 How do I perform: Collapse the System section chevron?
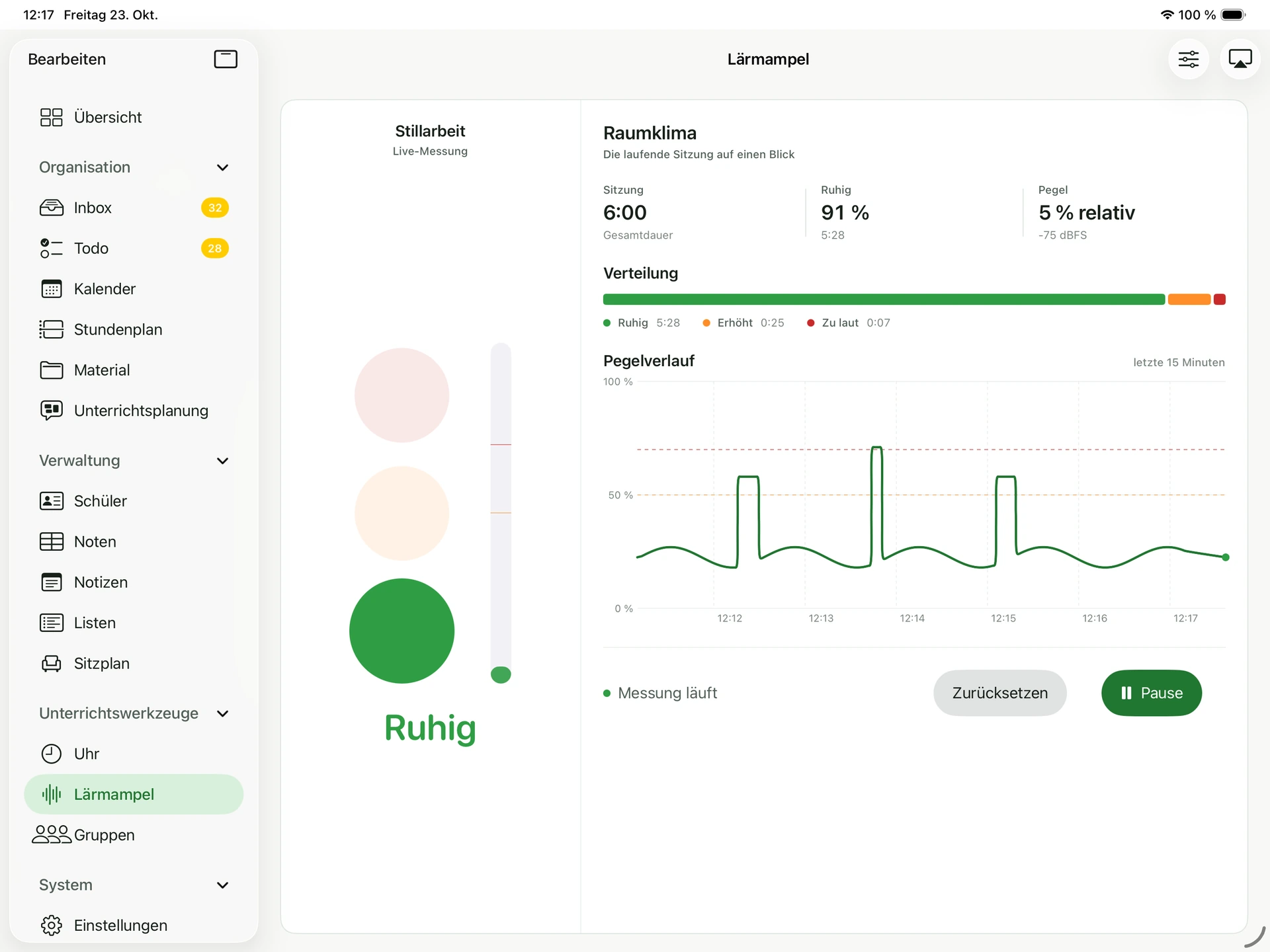(223, 885)
